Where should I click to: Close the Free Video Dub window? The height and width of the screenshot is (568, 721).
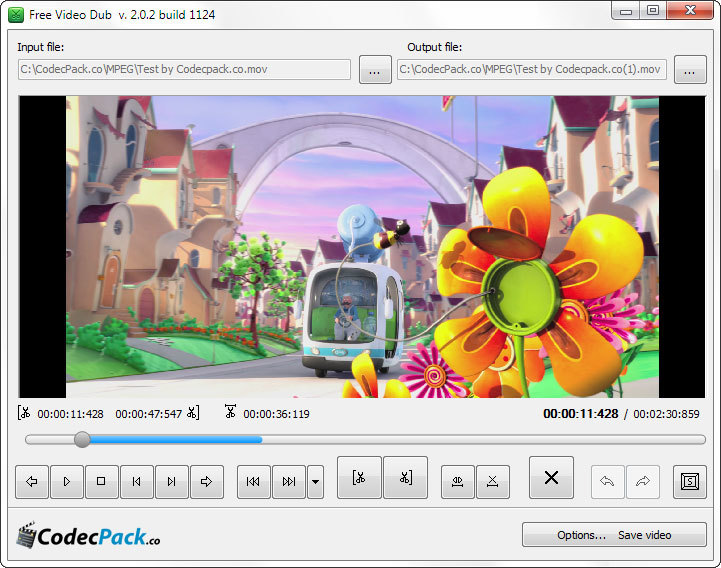(x=690, y=11)
